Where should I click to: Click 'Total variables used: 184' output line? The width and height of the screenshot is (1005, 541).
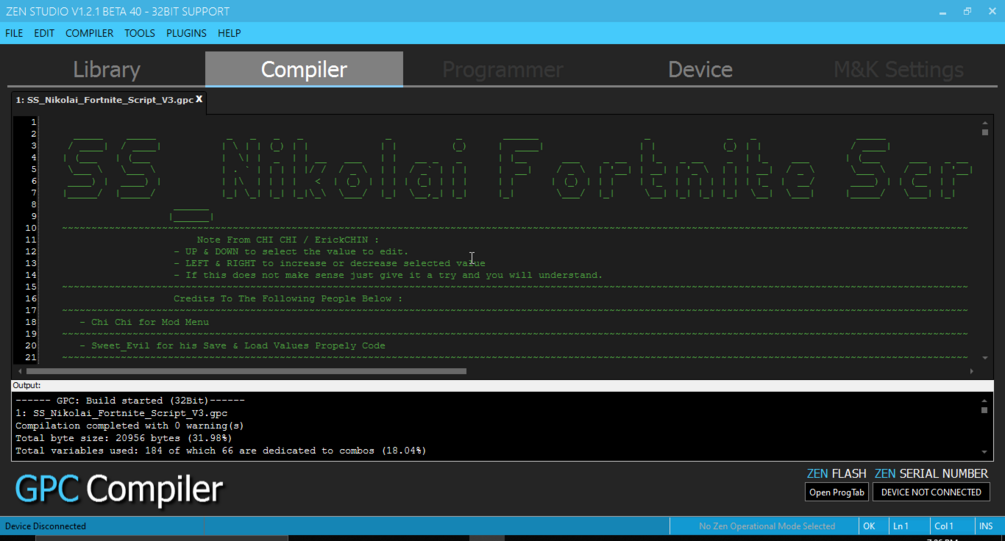click(x=221, y=451)
